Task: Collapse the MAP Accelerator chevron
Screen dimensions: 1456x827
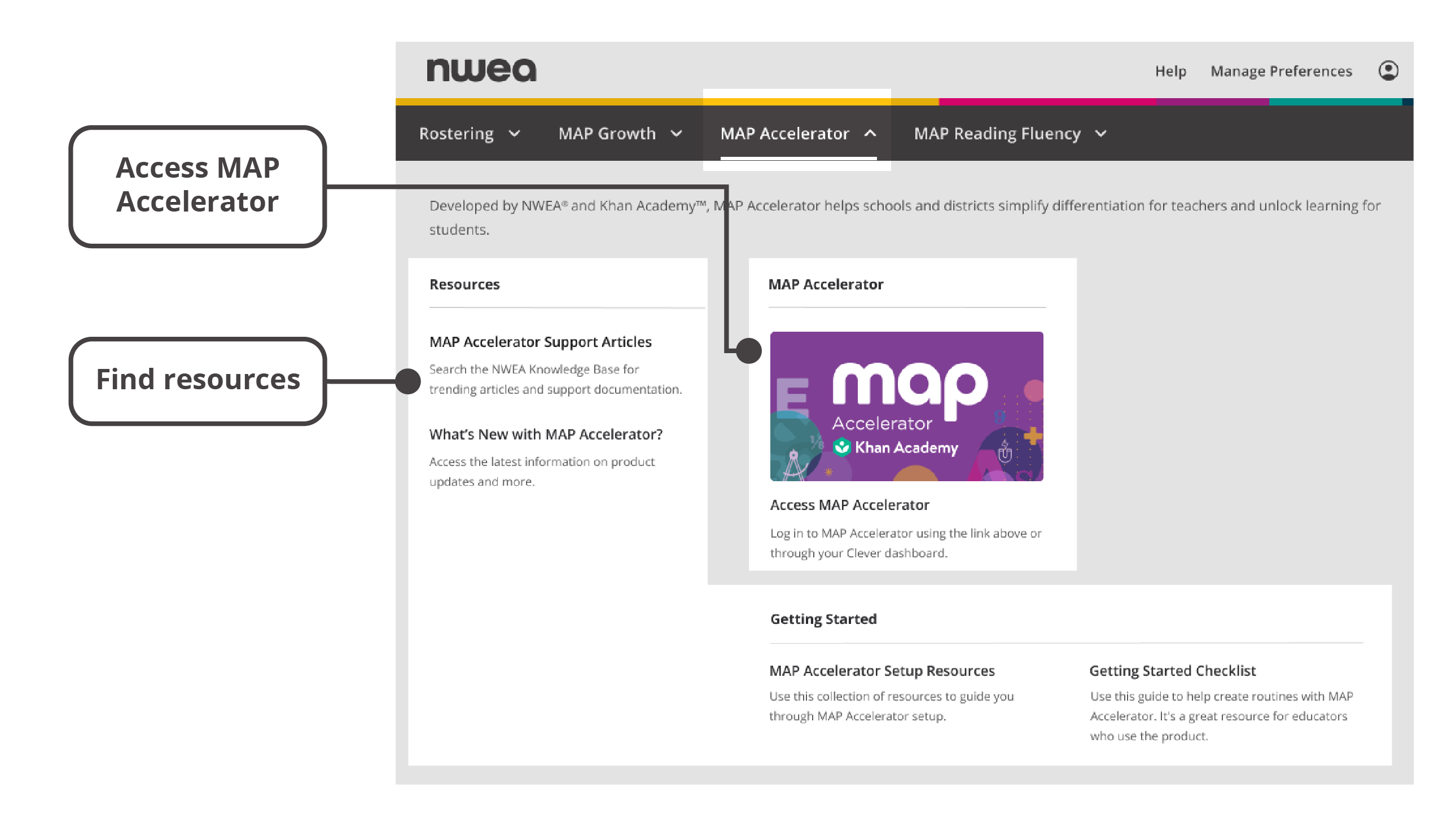Action: [x=870, y=134]
